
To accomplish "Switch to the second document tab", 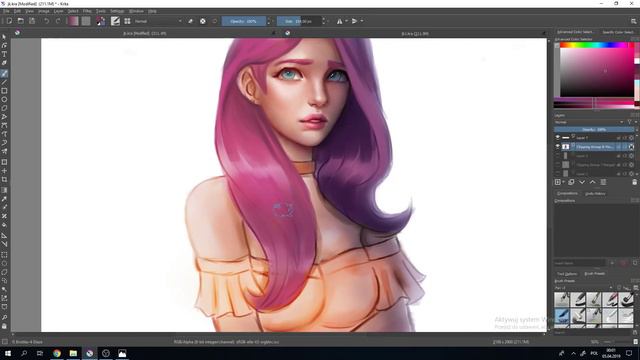I will coord(415,33).
